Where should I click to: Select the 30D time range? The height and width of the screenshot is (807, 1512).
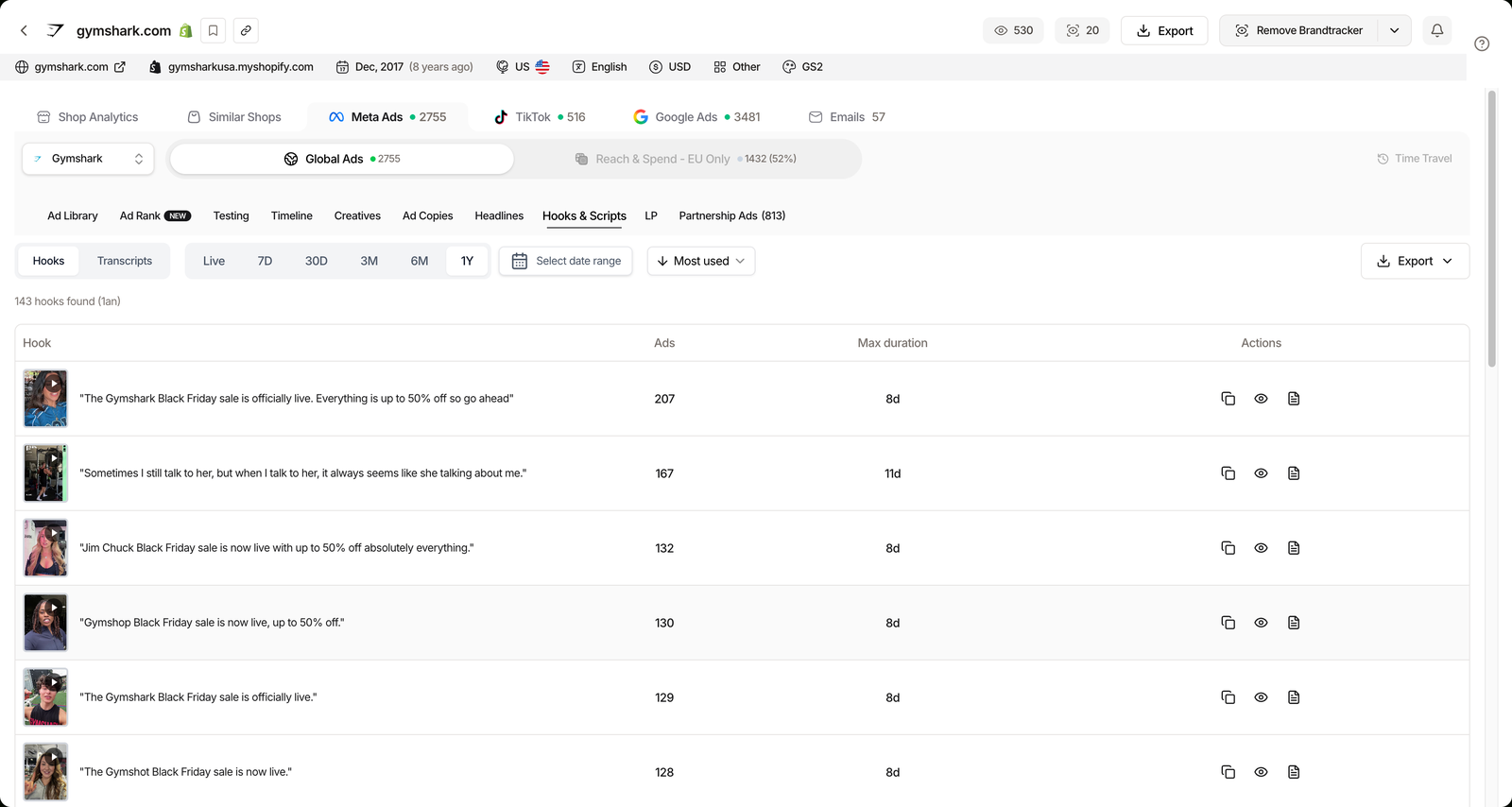point(316,261)
